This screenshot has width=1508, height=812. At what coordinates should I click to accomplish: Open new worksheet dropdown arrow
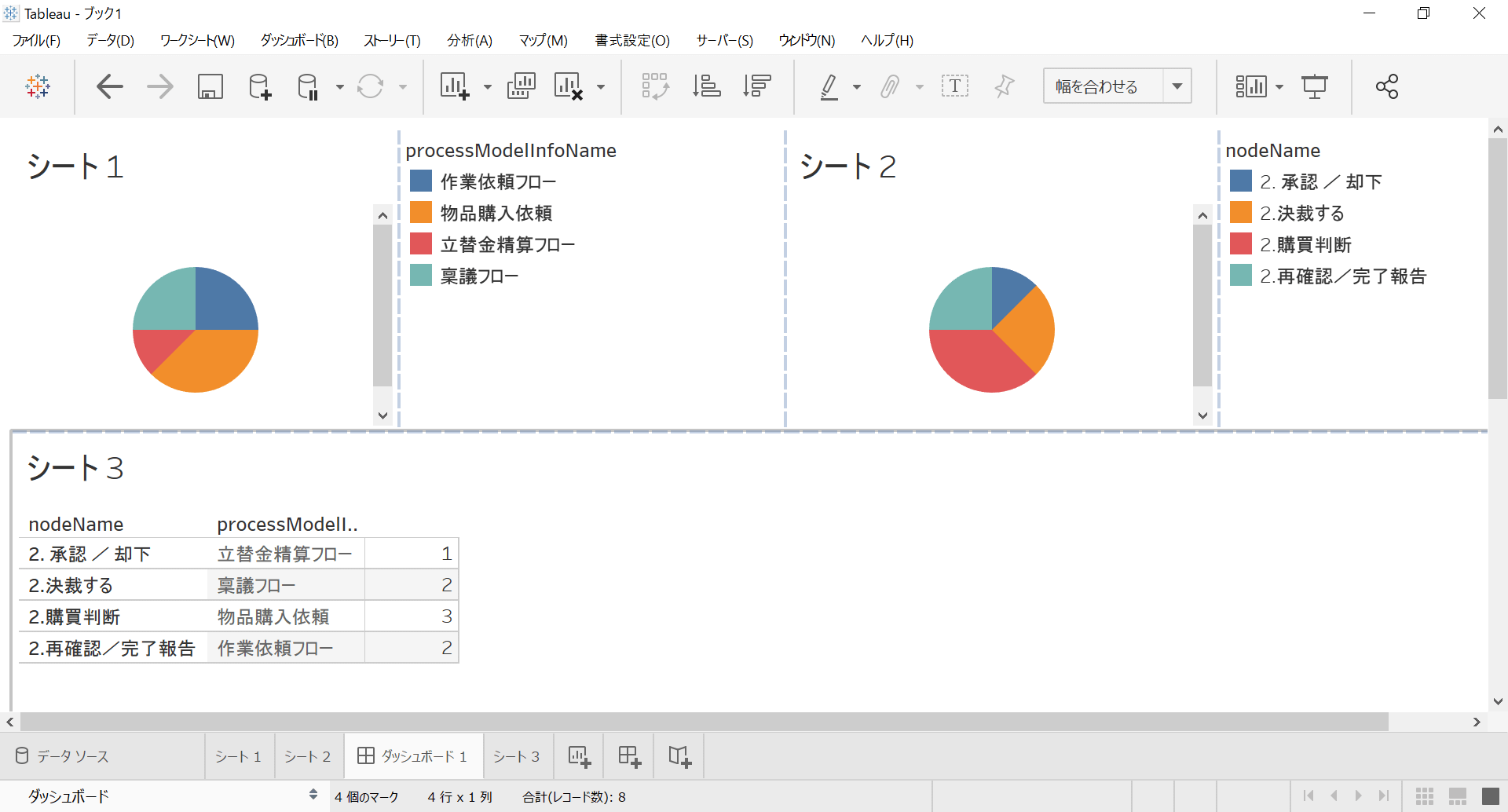point(488,86)
